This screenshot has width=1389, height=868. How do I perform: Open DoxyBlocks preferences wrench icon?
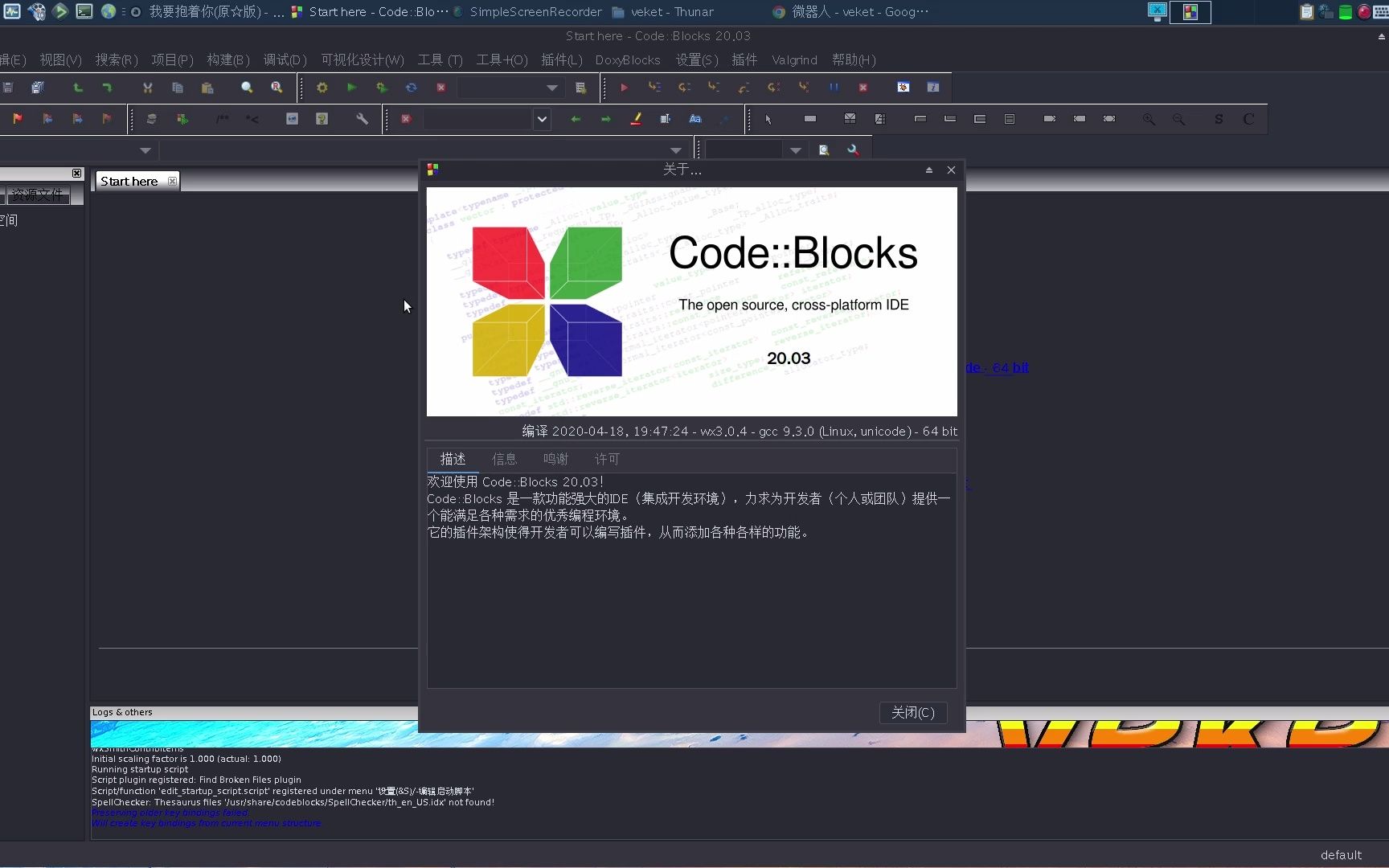point(362,119)
